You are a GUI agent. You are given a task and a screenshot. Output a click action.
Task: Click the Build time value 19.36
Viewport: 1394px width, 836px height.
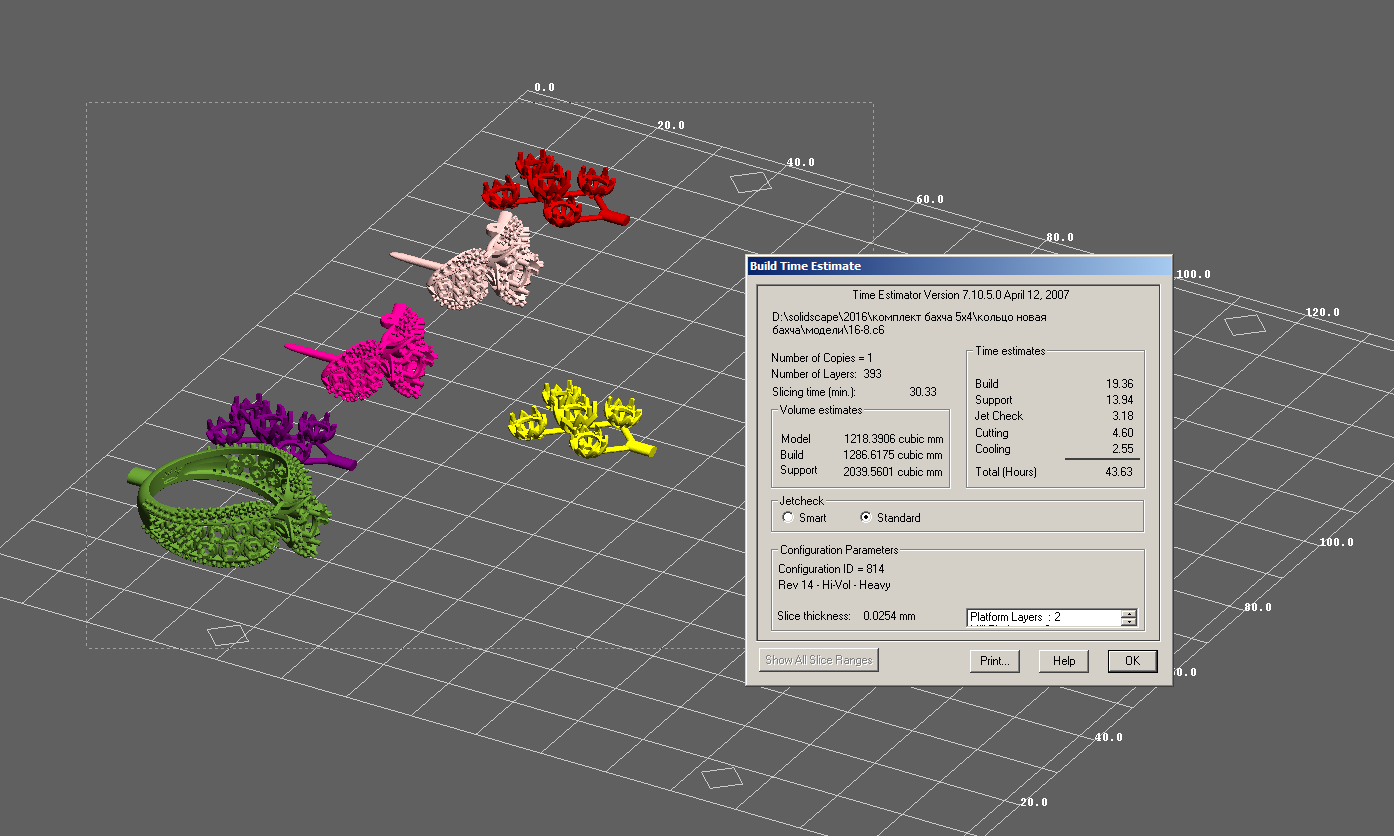[x=1119, y=384]
